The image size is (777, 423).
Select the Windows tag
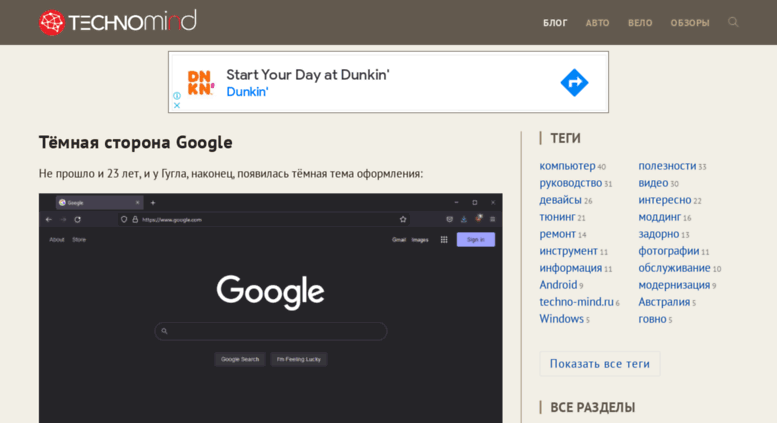point(561,318)
